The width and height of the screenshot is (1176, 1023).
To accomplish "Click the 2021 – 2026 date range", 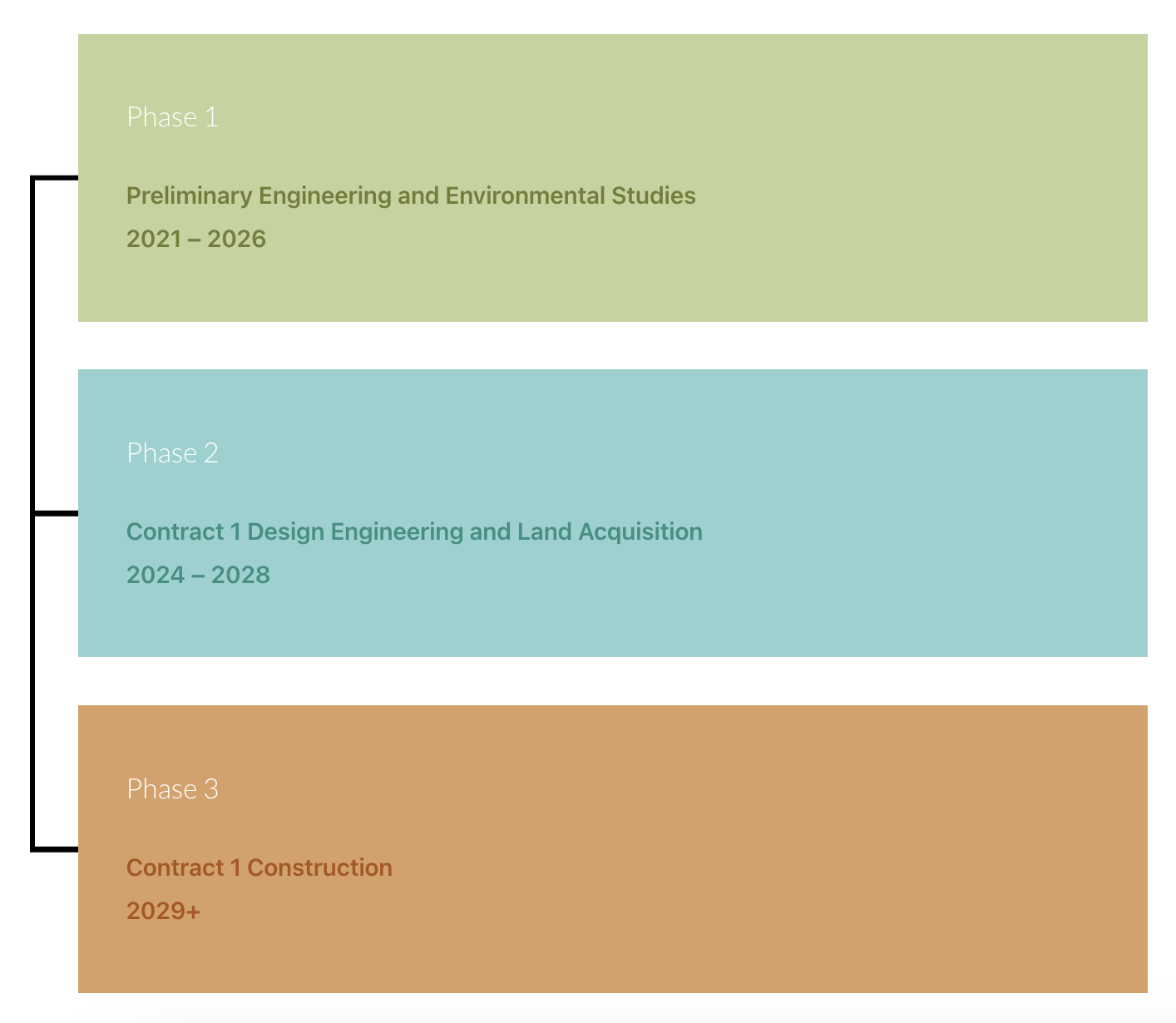I will (x=196, y=240).
